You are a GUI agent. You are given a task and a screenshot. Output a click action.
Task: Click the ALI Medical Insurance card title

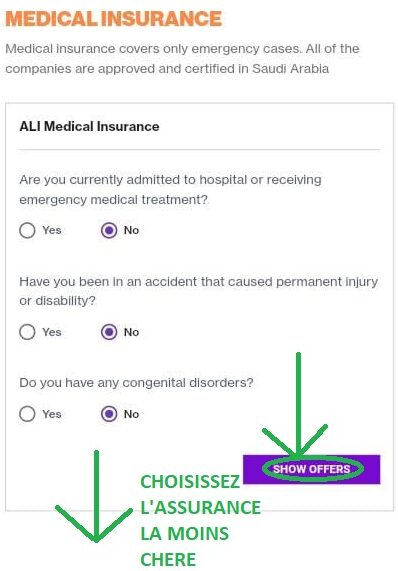coord(89,126)
